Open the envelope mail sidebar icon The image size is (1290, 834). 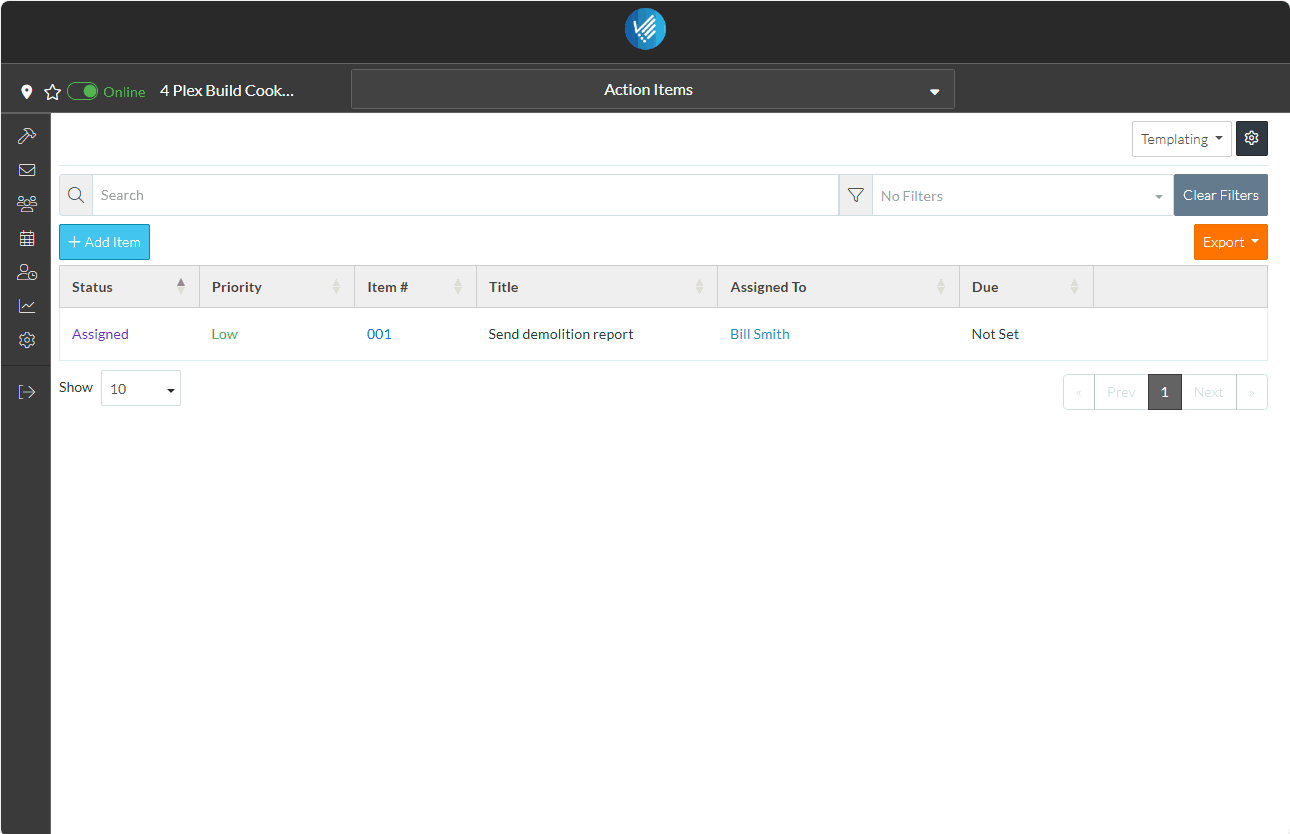[27, 170]
